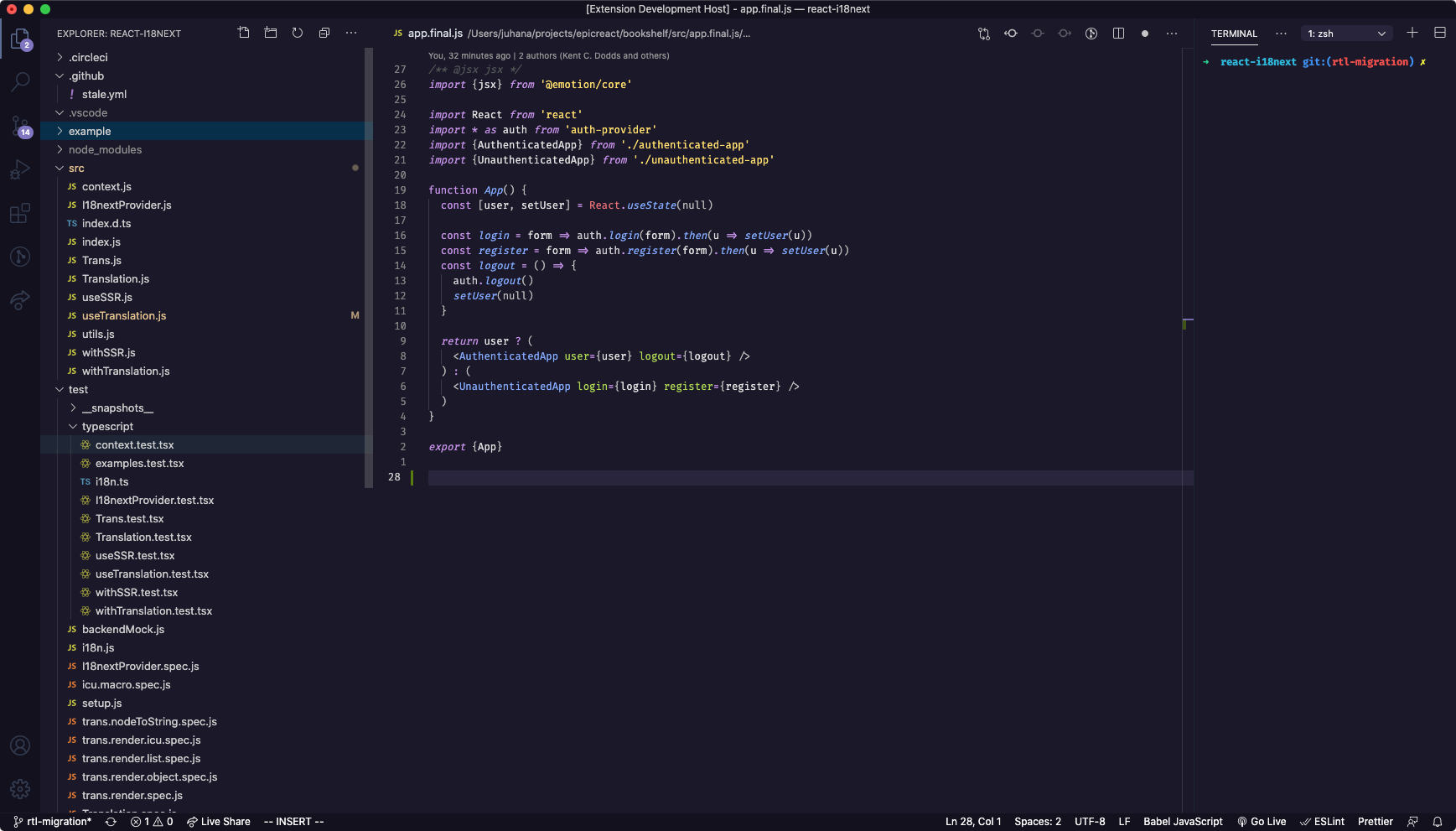
Task: Open the Run and Debug view
Action: click(20, 169)
